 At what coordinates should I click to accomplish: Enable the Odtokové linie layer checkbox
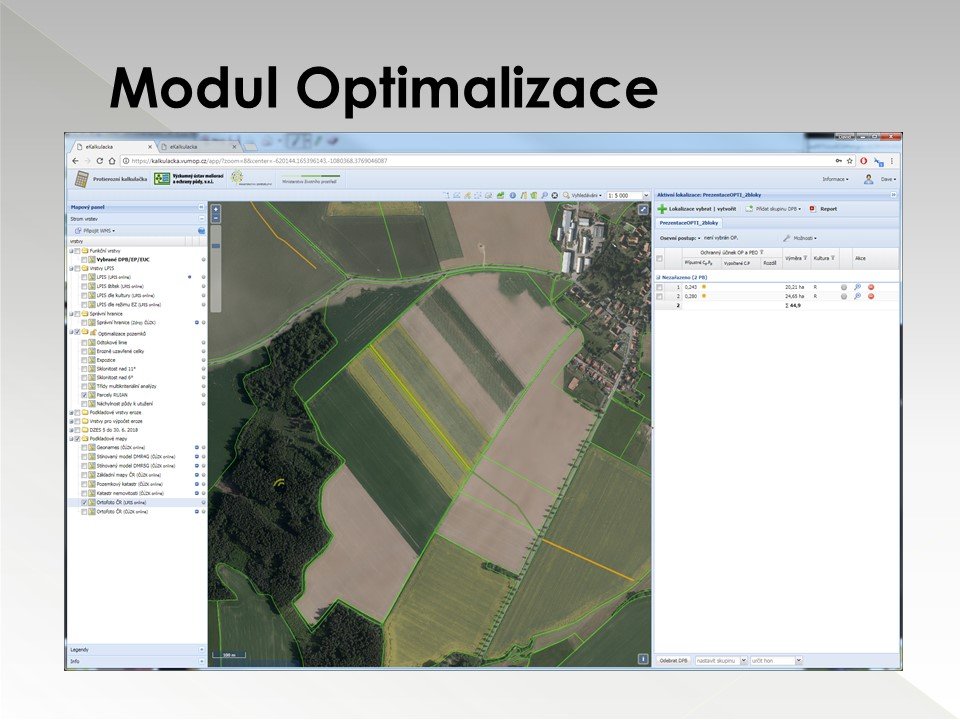(x=85, y=342)
